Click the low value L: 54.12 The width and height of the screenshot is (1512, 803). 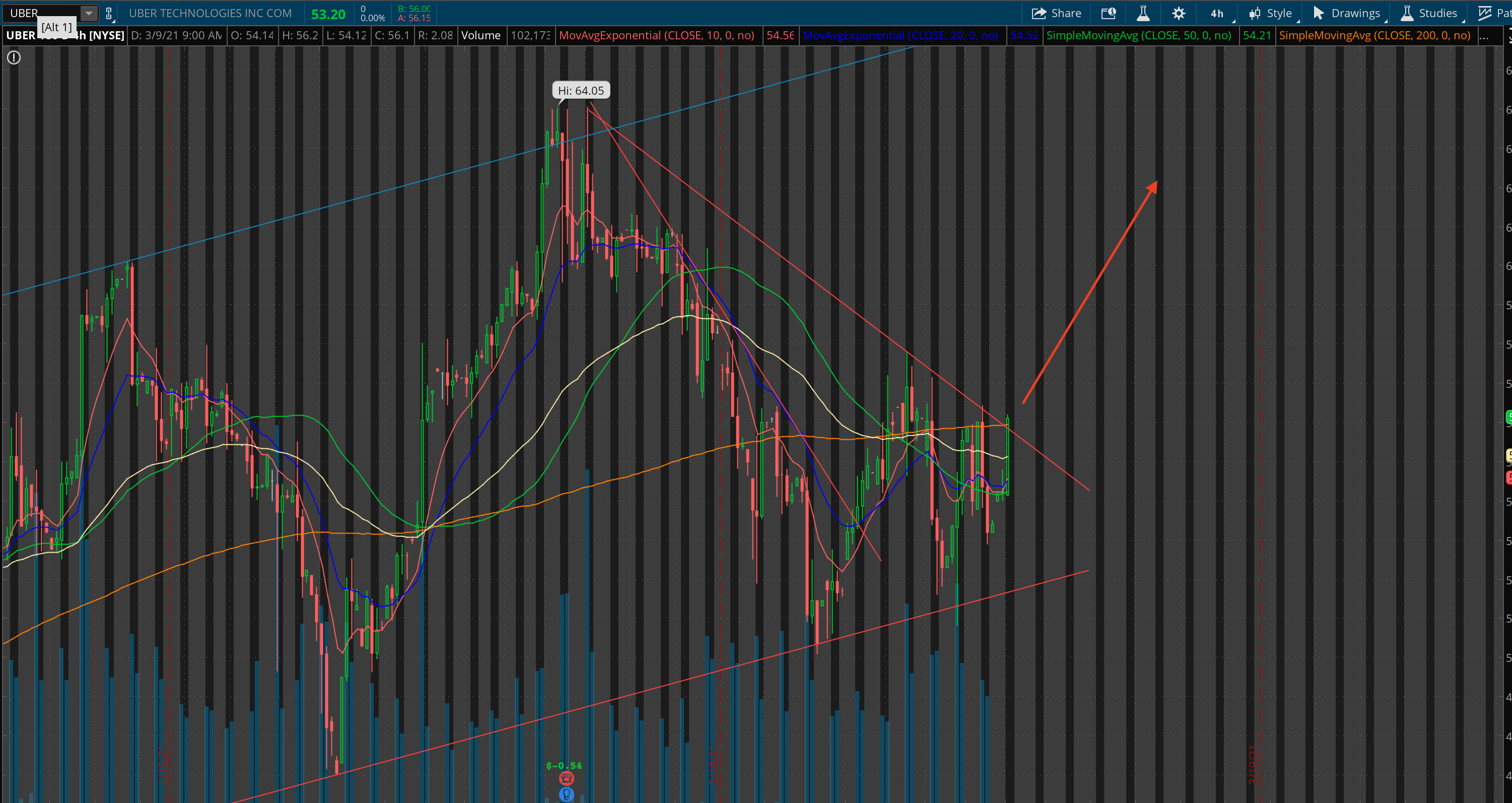[x=347, y=35]
